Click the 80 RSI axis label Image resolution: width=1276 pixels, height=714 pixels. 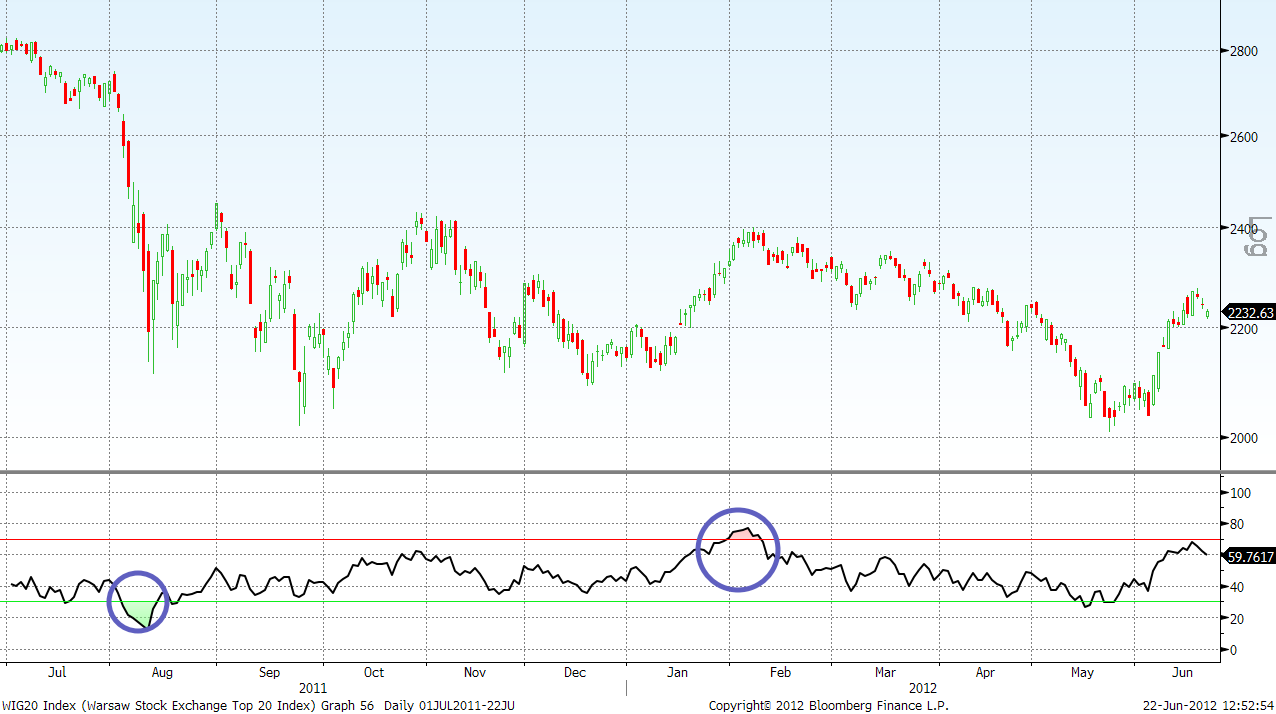point(1238,524)
